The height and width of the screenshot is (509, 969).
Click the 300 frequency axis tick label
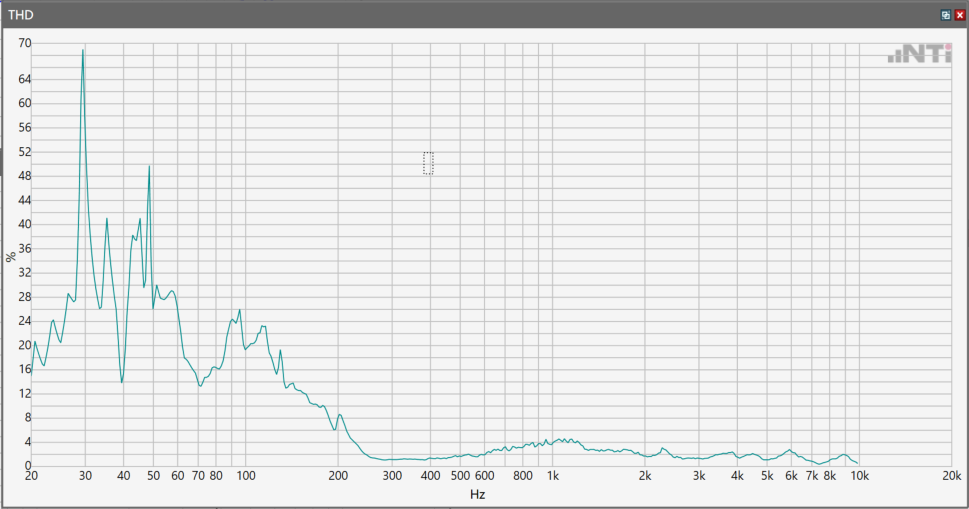point(392,476)
